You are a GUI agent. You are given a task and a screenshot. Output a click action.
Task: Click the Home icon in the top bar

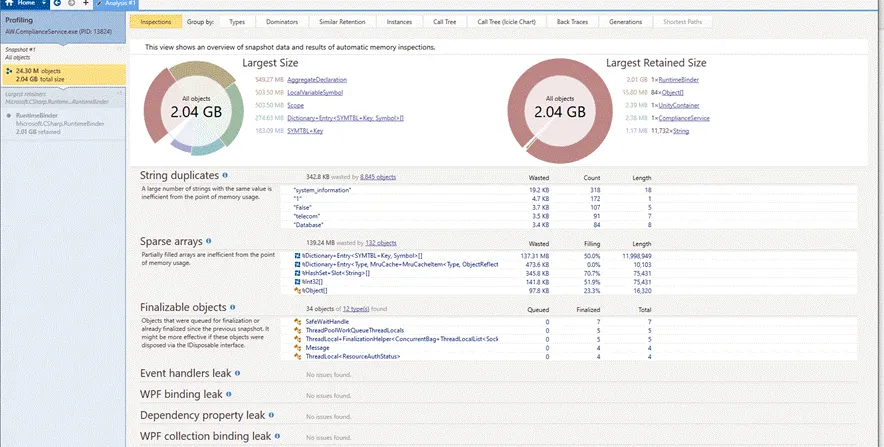8,4
